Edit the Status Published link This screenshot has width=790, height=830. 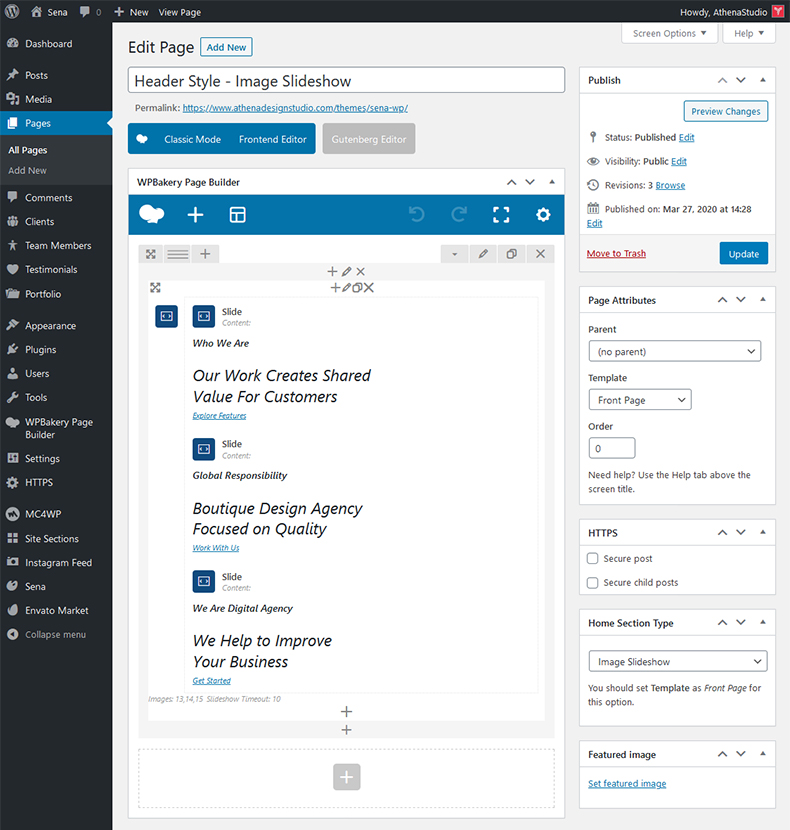(686, 138)
